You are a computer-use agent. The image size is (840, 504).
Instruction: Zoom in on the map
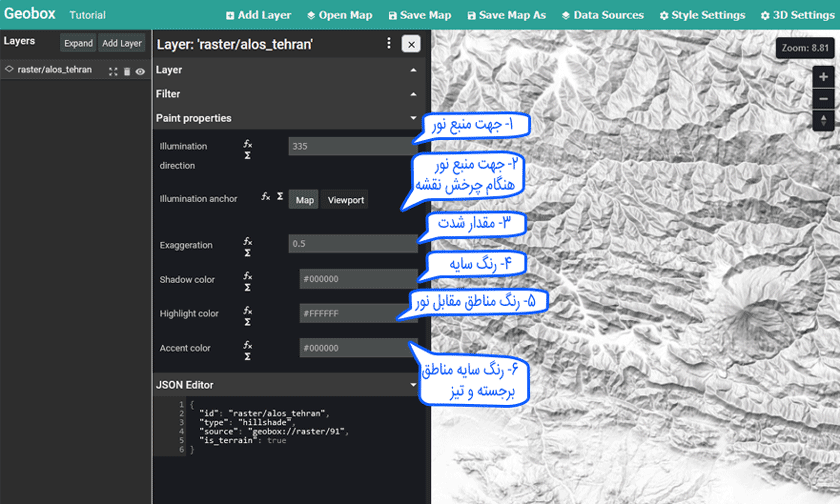click(x=823, y=77)
